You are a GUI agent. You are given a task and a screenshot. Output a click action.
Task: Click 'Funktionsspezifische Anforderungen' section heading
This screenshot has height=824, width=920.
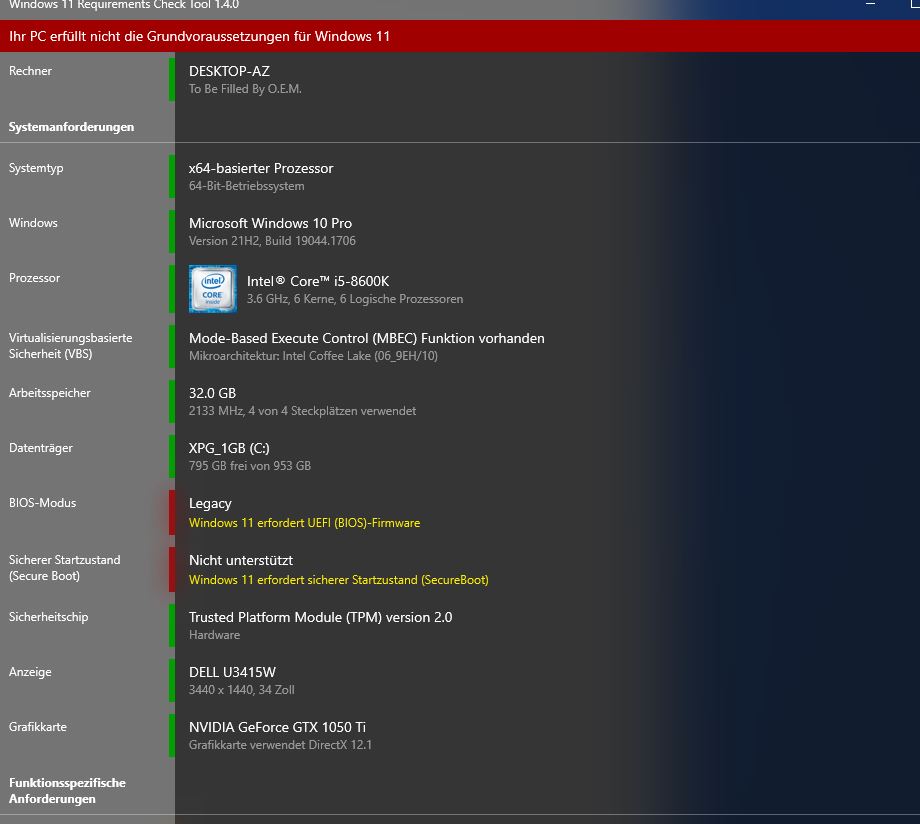(67, 791)
